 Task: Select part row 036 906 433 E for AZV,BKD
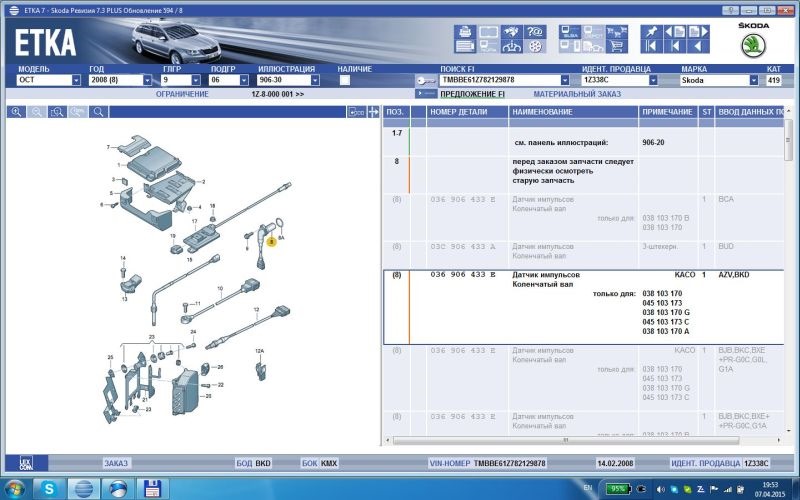pos(583,307)
